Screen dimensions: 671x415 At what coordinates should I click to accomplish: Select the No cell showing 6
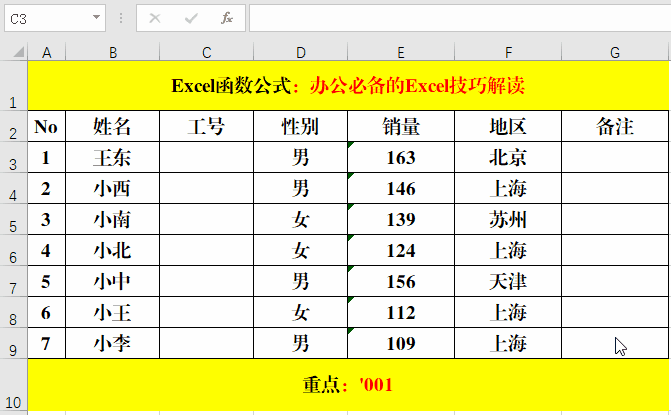pyautogui.click(x=47, y=312)
